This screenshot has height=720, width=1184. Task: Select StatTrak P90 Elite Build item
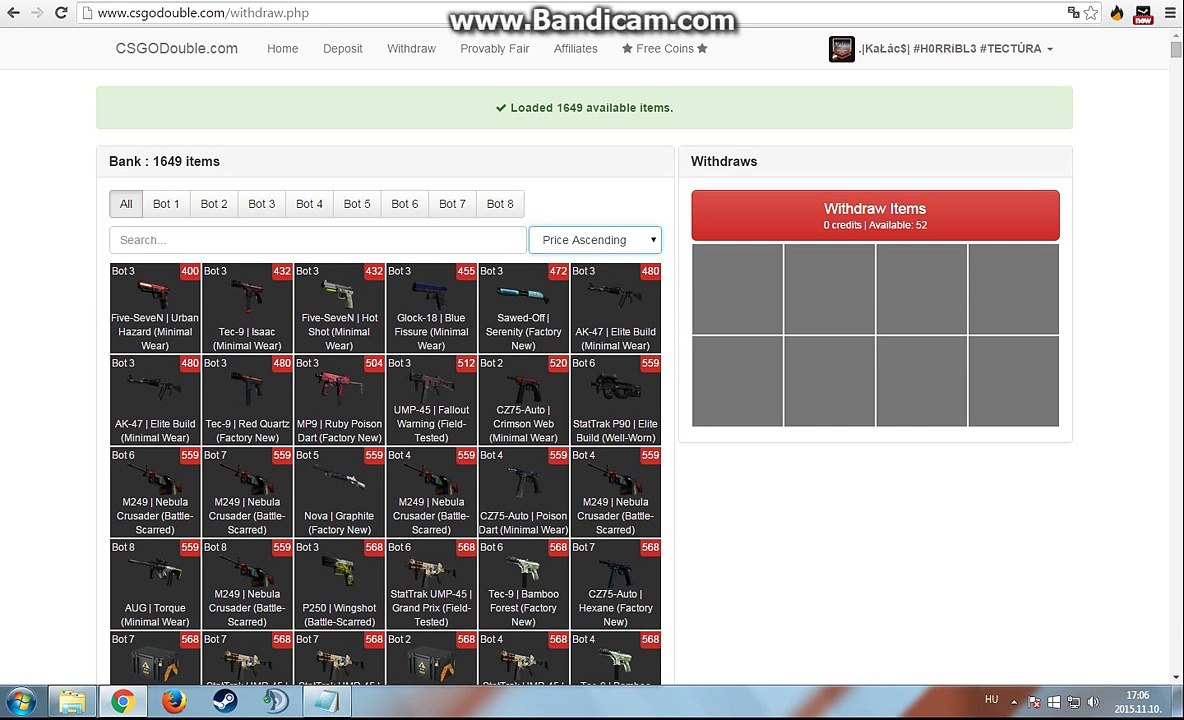click(x=615, y=400)
